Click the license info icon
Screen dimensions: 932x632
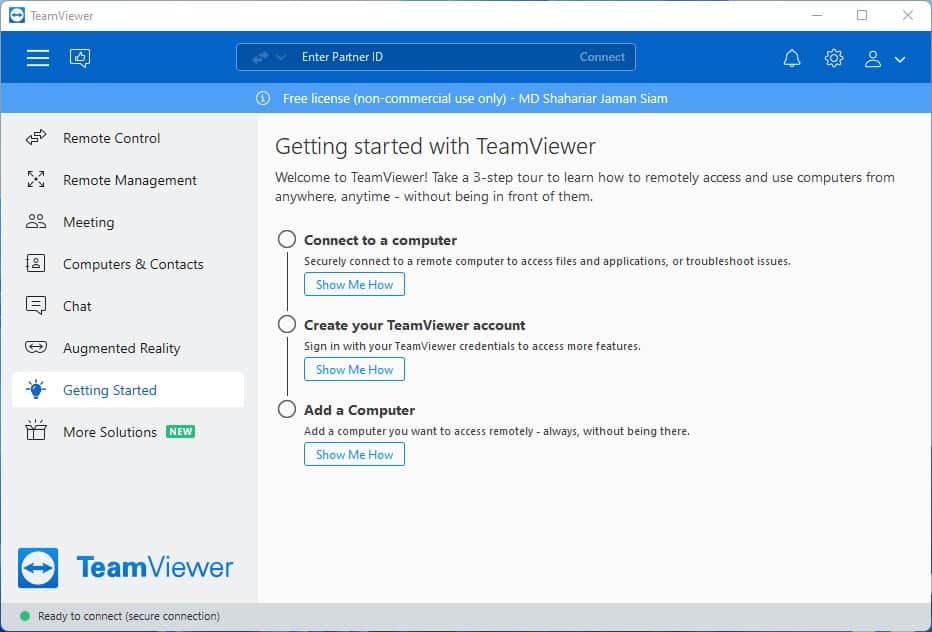pos(263,98)
